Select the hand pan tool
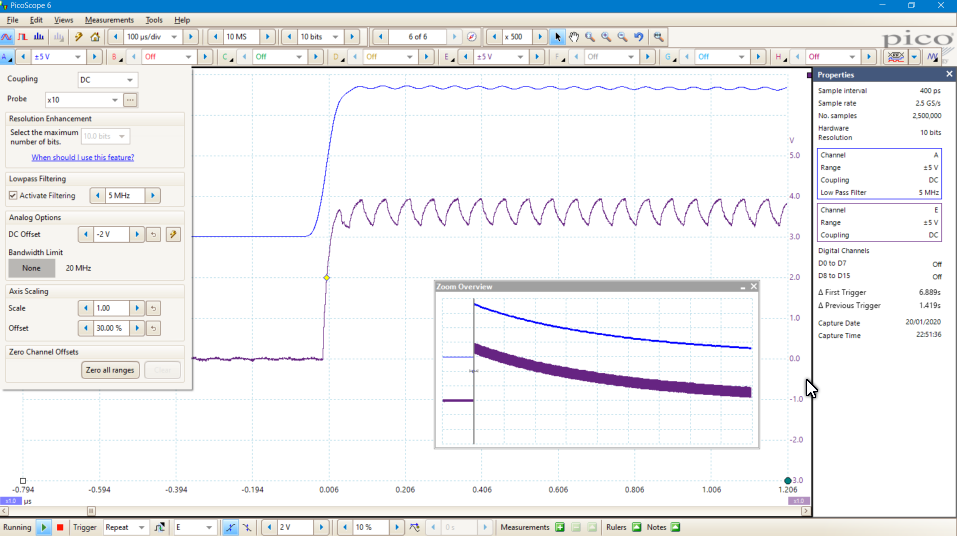The width and height of the screenshot is (957, 536). coord(574,37)
